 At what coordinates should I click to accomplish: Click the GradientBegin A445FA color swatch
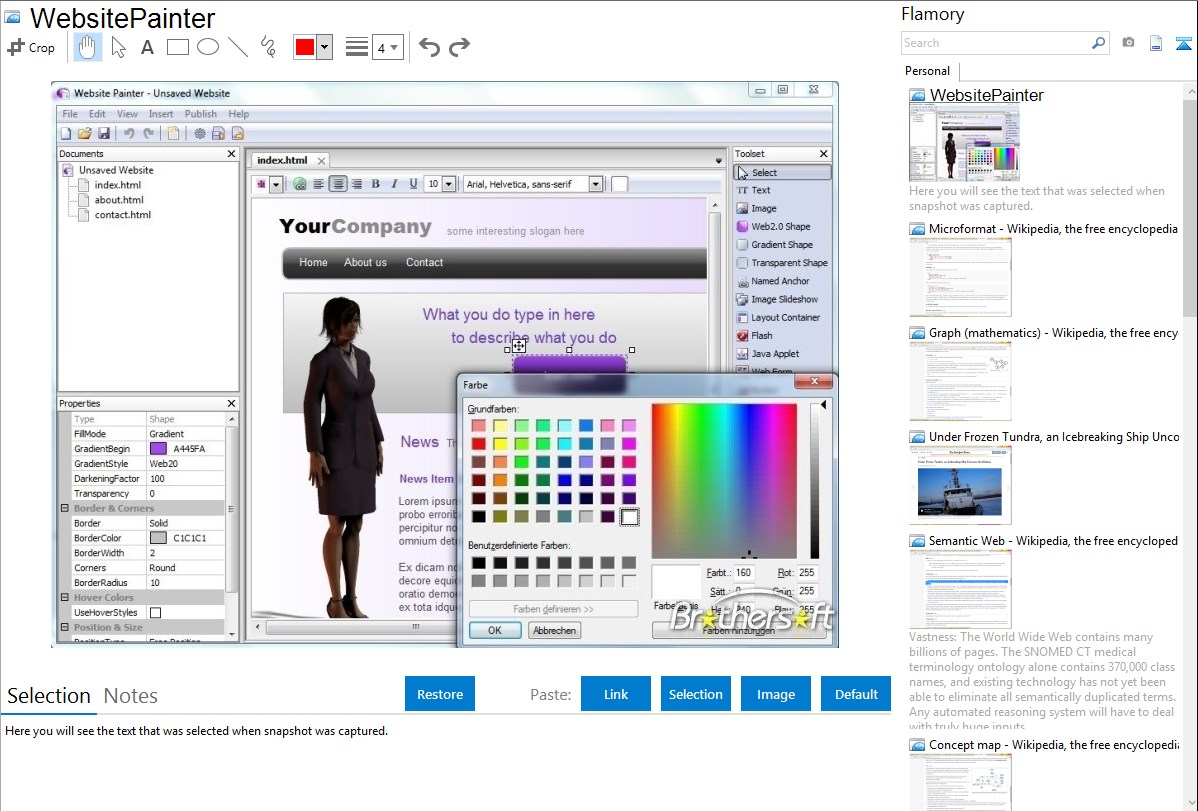158,449
